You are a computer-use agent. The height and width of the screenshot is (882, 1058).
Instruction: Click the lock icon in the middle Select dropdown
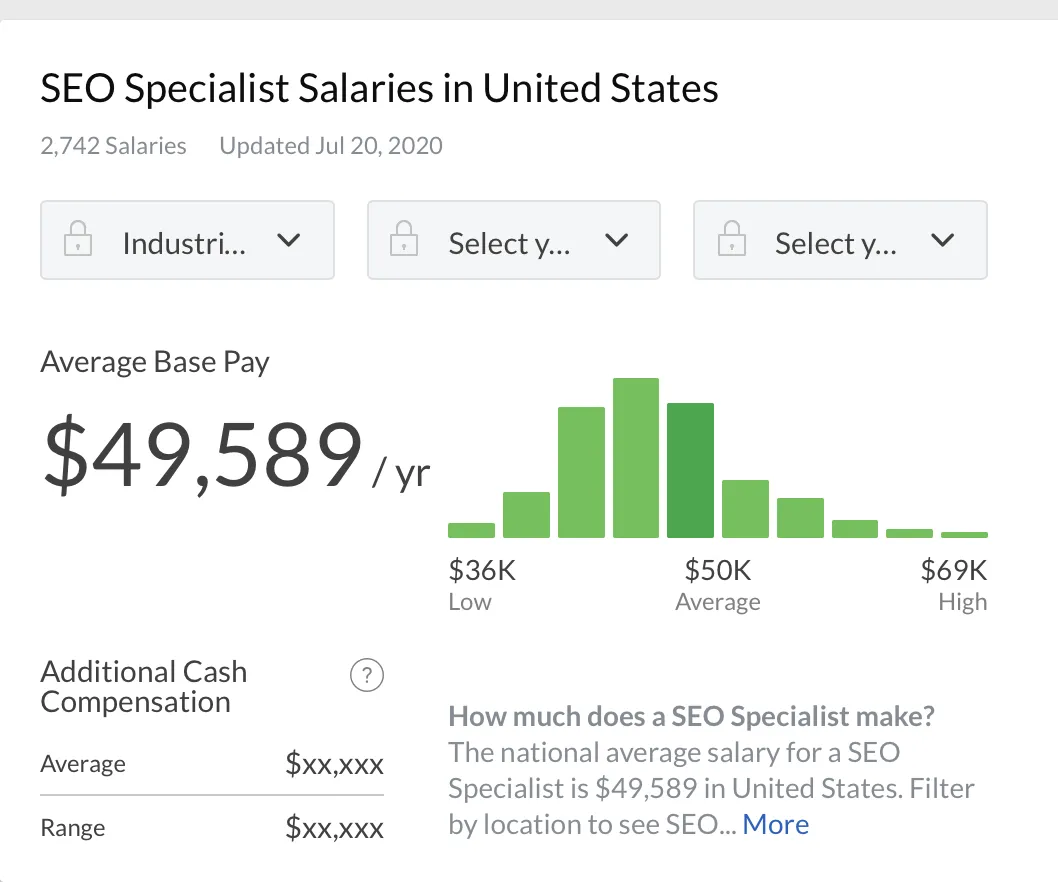click(x=404, y=239)
